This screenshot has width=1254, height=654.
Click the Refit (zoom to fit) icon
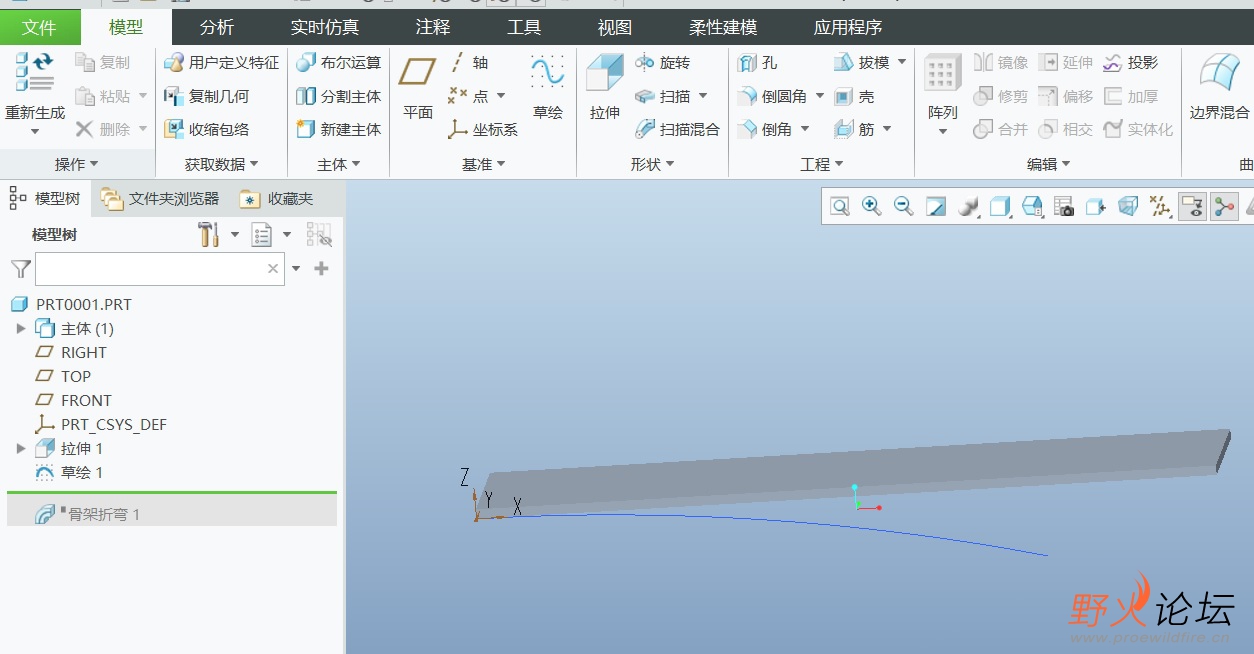click(x=840, y=206)
